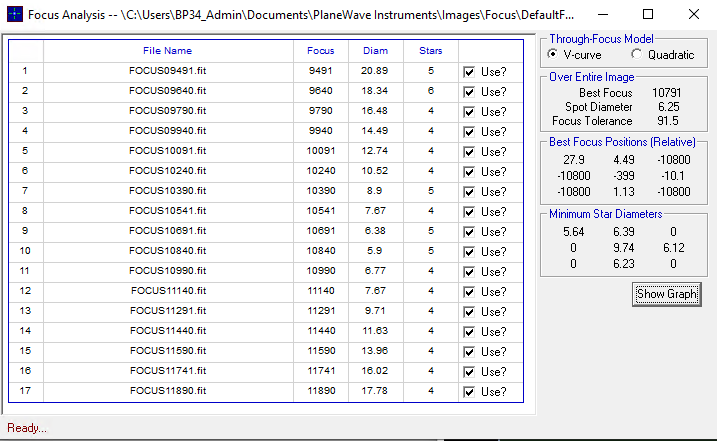Click the File Name column header
Image resolution: width=717 pixels, height=441 pixels.
(168, 51)
